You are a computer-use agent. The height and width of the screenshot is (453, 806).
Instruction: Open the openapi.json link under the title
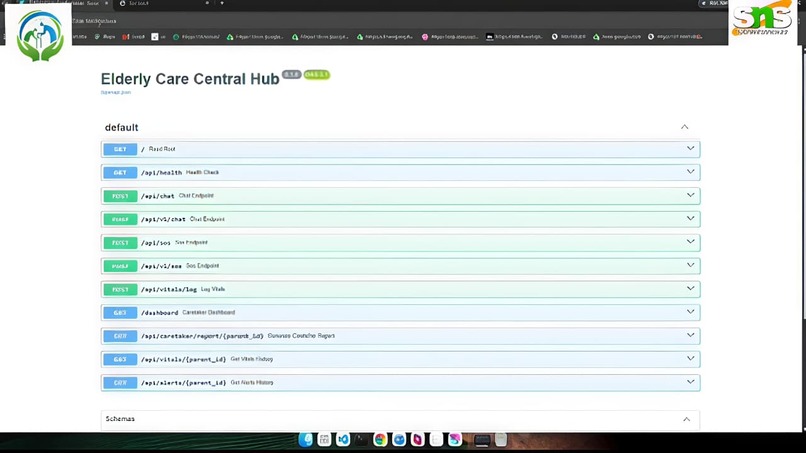point(116,92)
